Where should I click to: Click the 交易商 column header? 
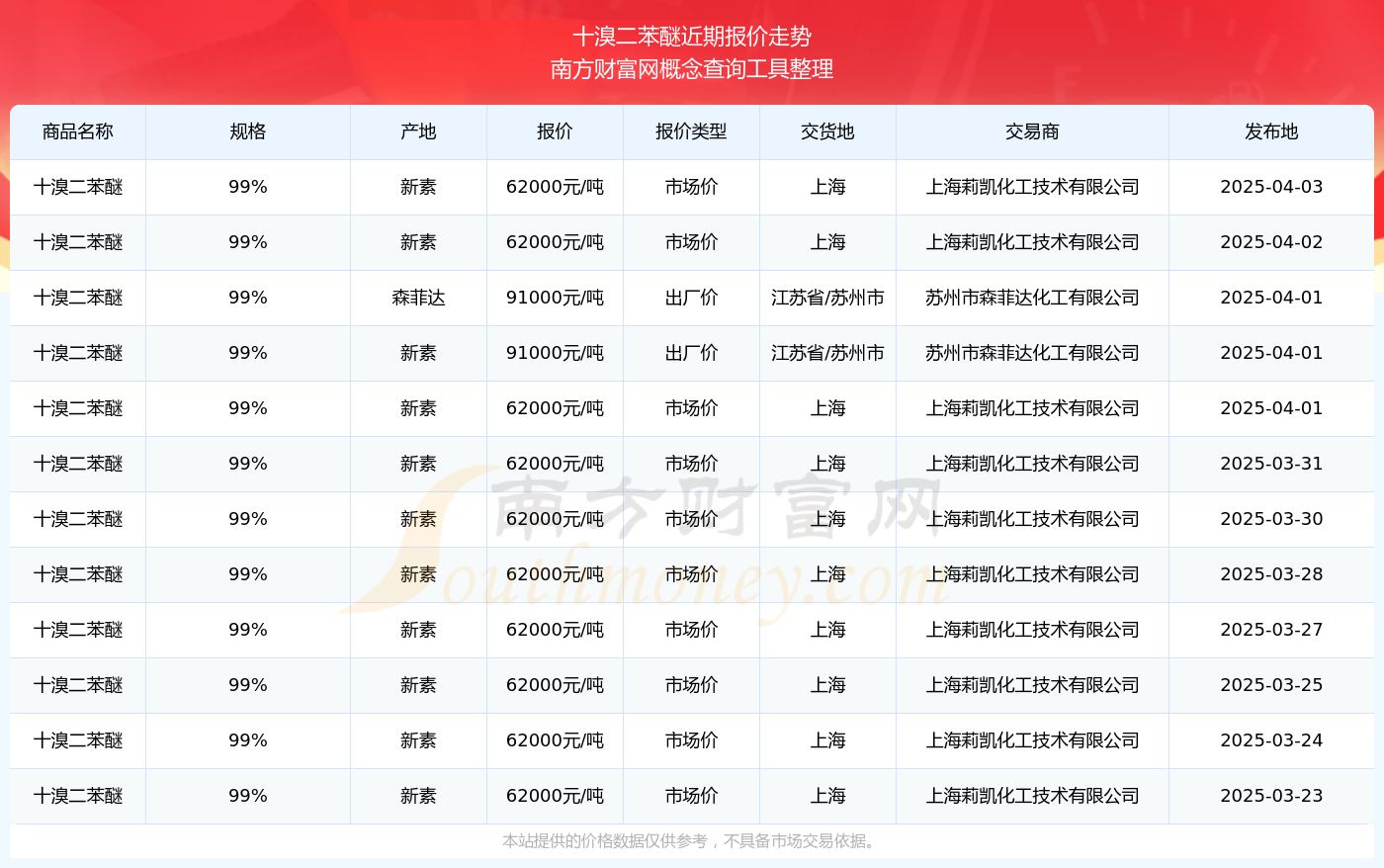point(1032,131)
